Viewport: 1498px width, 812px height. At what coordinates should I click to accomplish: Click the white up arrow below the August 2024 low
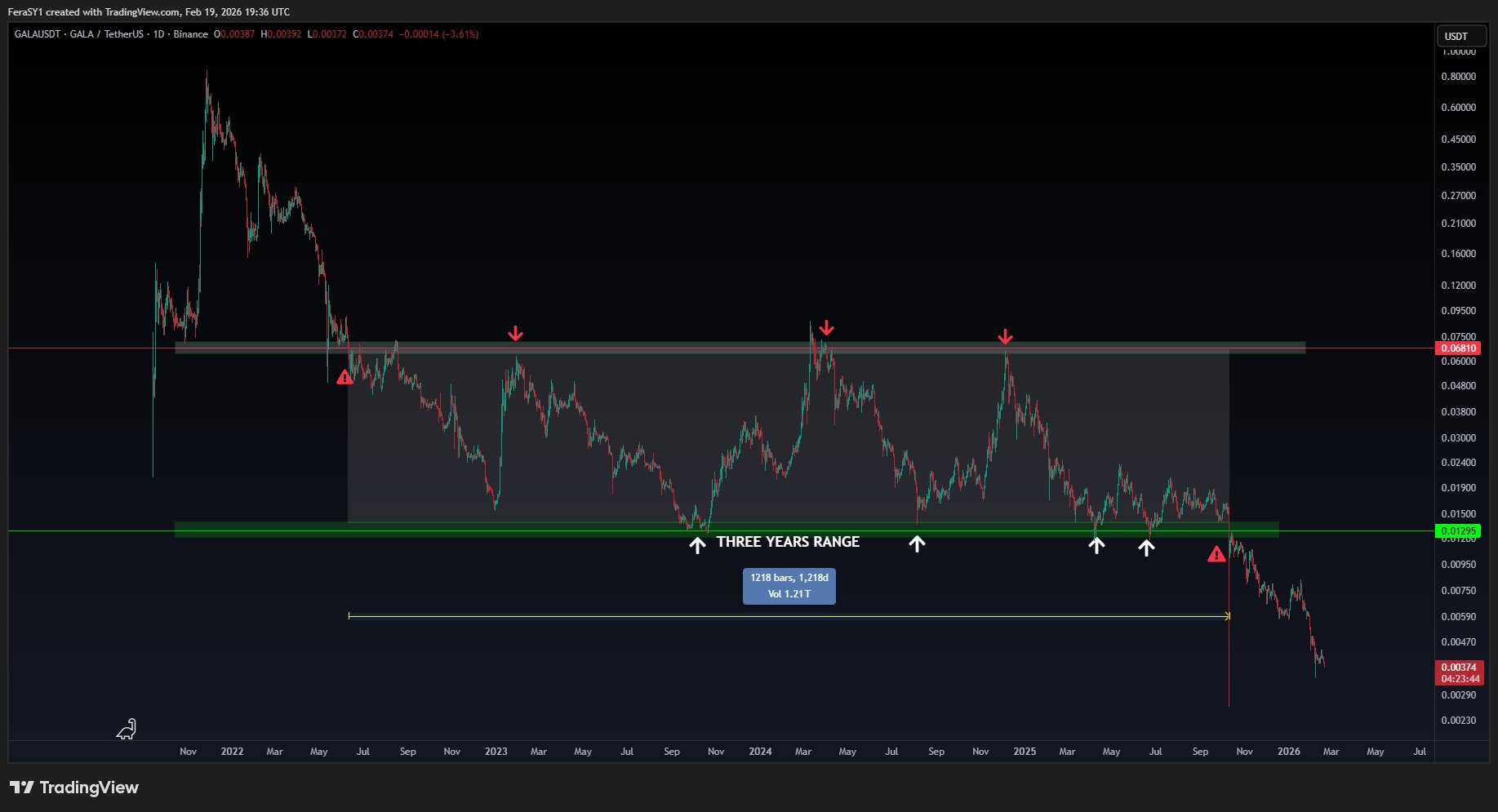click(917, 544)
